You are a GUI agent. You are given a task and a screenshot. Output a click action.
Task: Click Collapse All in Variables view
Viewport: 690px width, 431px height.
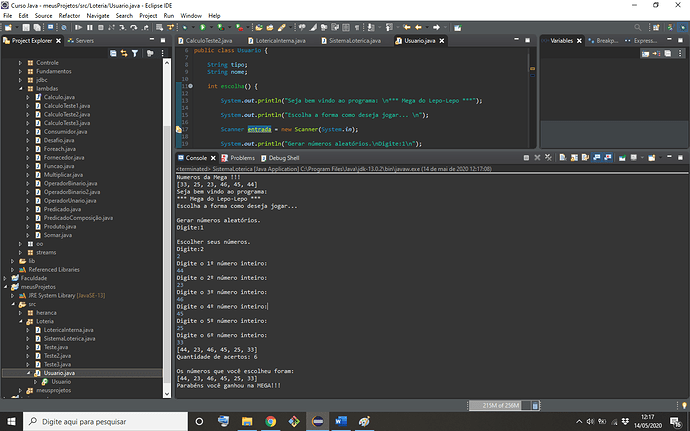point(668,53)
